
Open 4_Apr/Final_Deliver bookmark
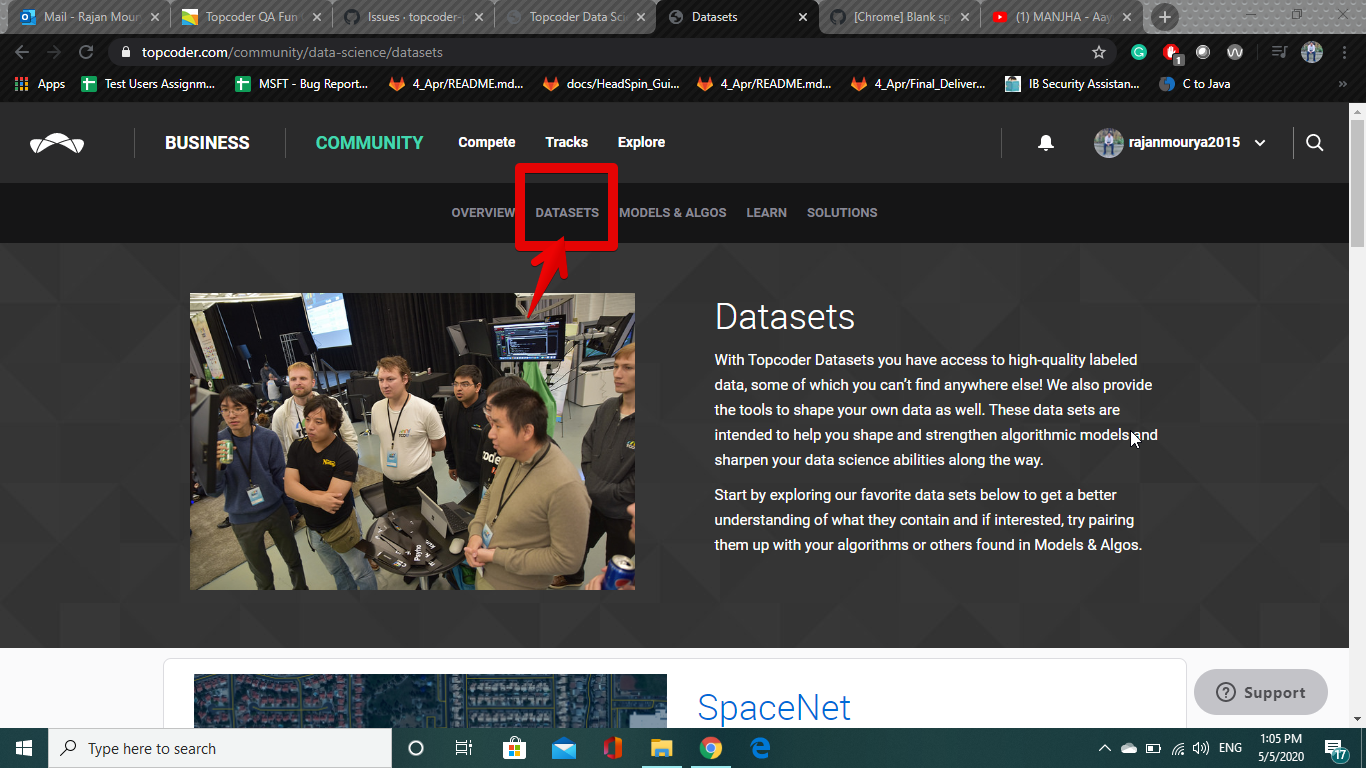pos(918,84)
